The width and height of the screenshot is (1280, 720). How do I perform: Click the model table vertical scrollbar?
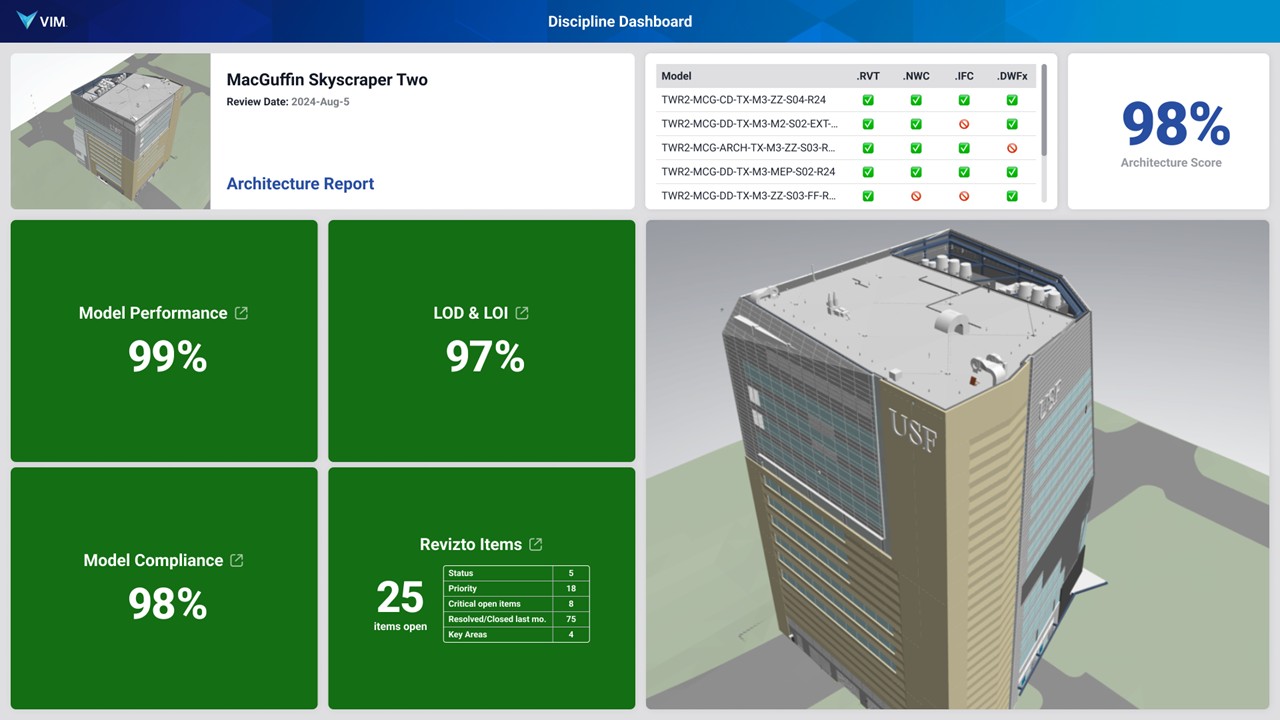click(x=1045, y=110)
